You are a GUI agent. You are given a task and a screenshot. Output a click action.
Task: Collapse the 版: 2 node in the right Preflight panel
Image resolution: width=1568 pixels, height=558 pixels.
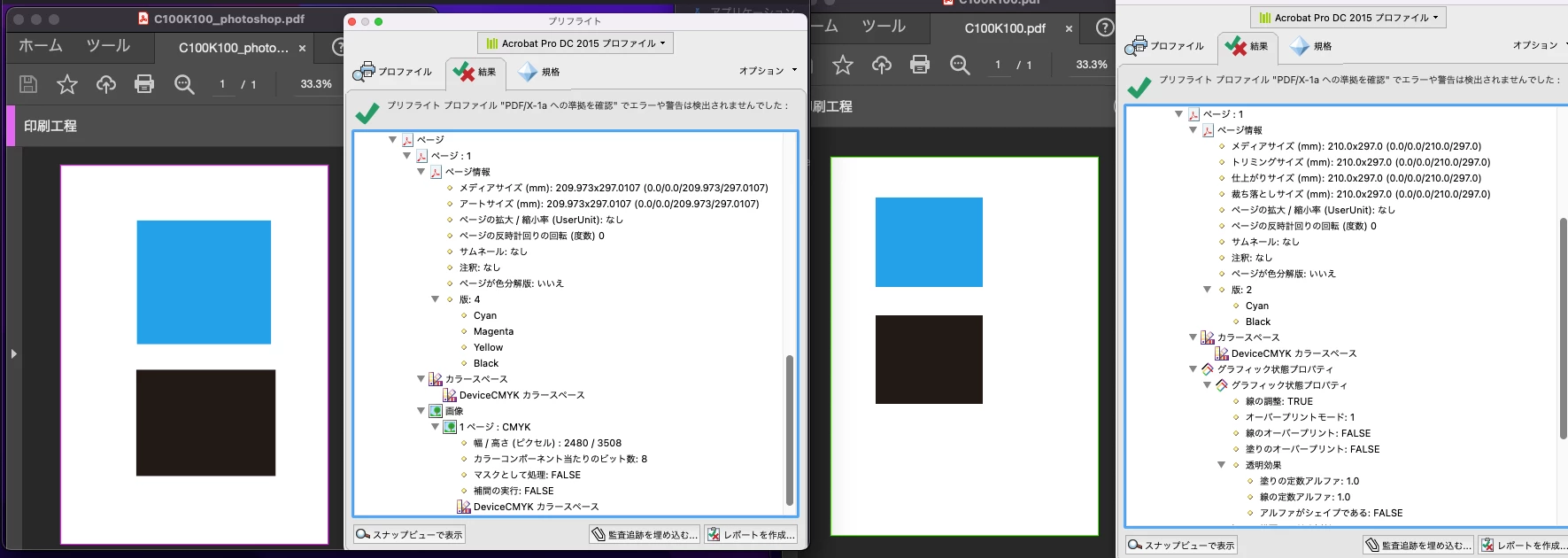tap(1207, 290)
